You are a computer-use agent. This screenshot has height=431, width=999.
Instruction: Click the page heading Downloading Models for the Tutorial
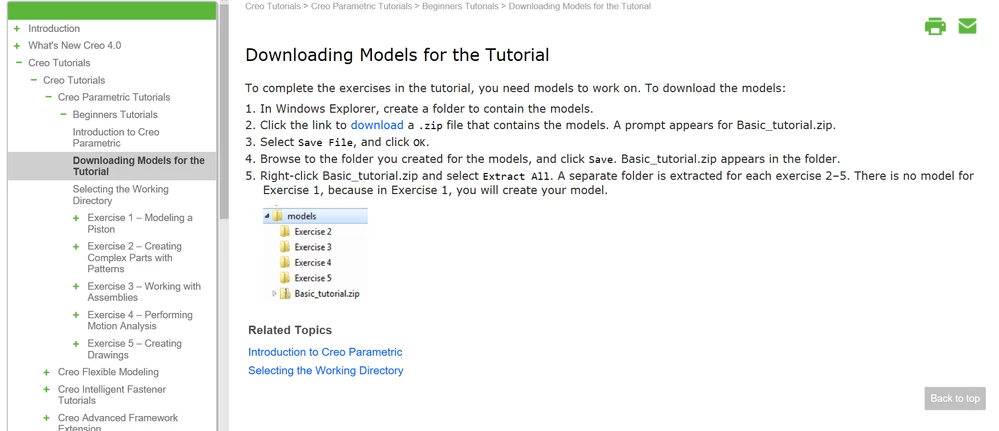[x=397, y=55]
